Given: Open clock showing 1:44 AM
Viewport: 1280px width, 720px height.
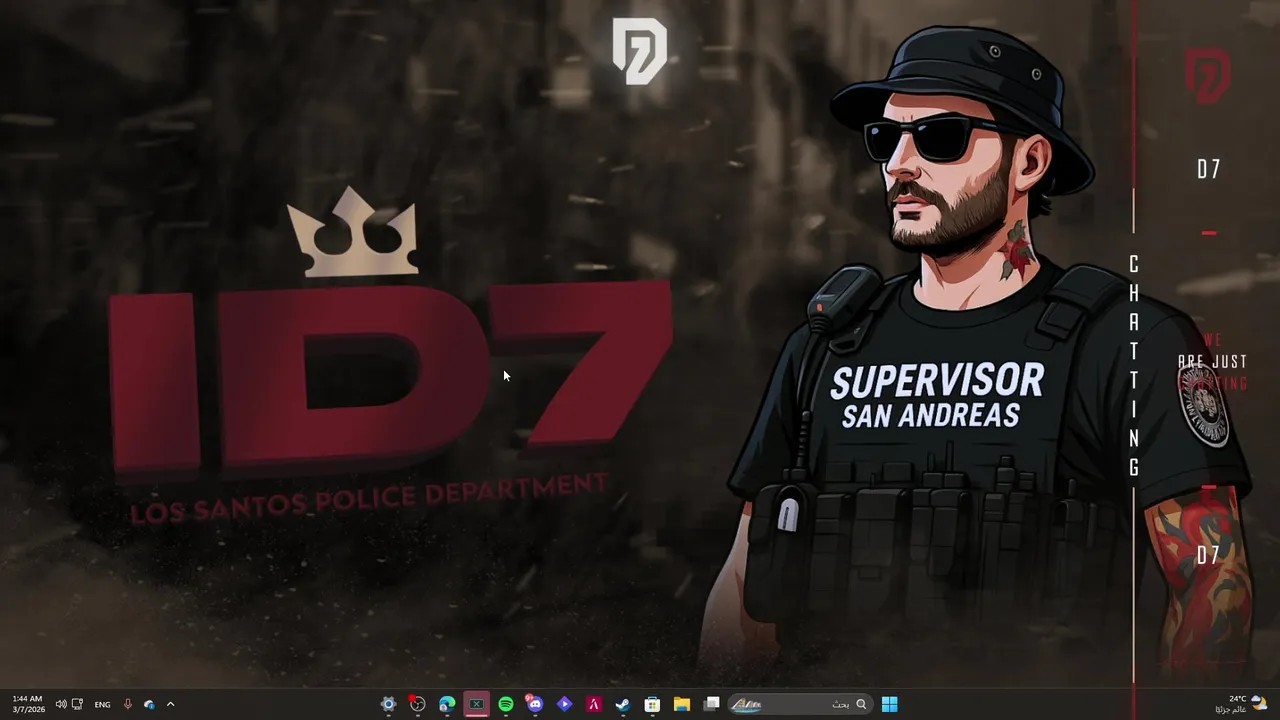Looking at the screenshot, I should [x=28, y=704].
